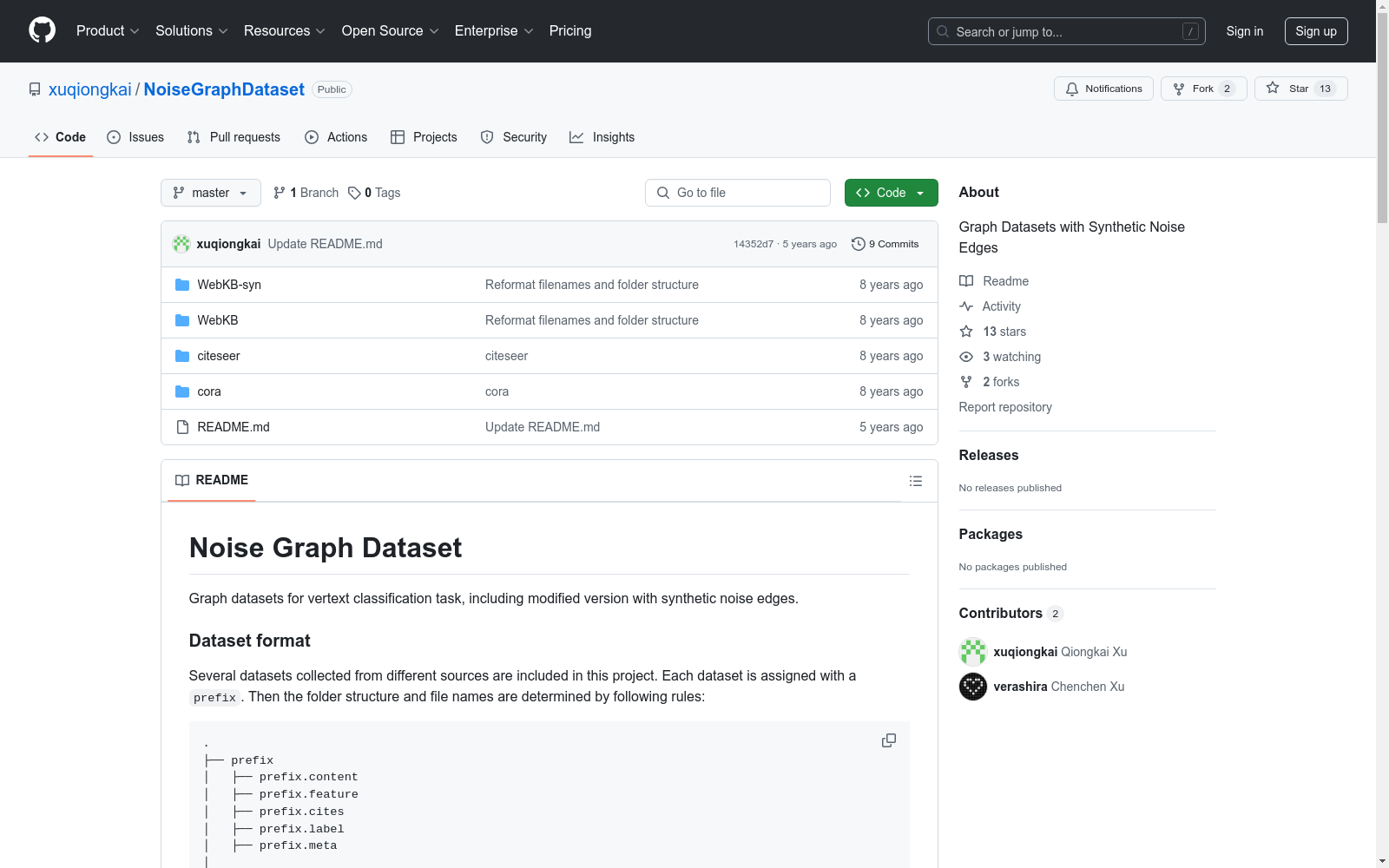
Task: Open the Pricing page
Action: (570, 31)
